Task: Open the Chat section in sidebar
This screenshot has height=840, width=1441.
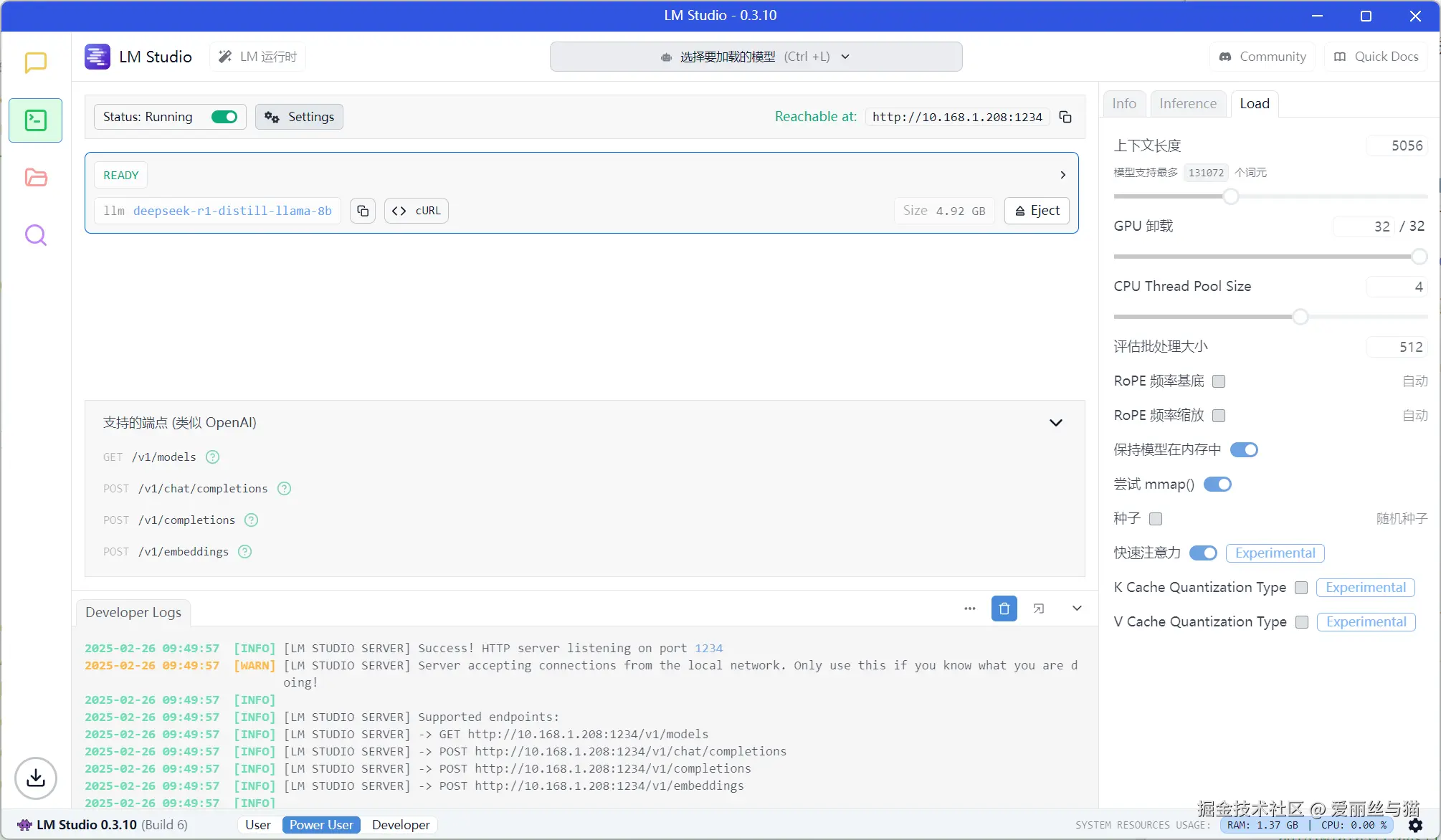Action: 35,62
